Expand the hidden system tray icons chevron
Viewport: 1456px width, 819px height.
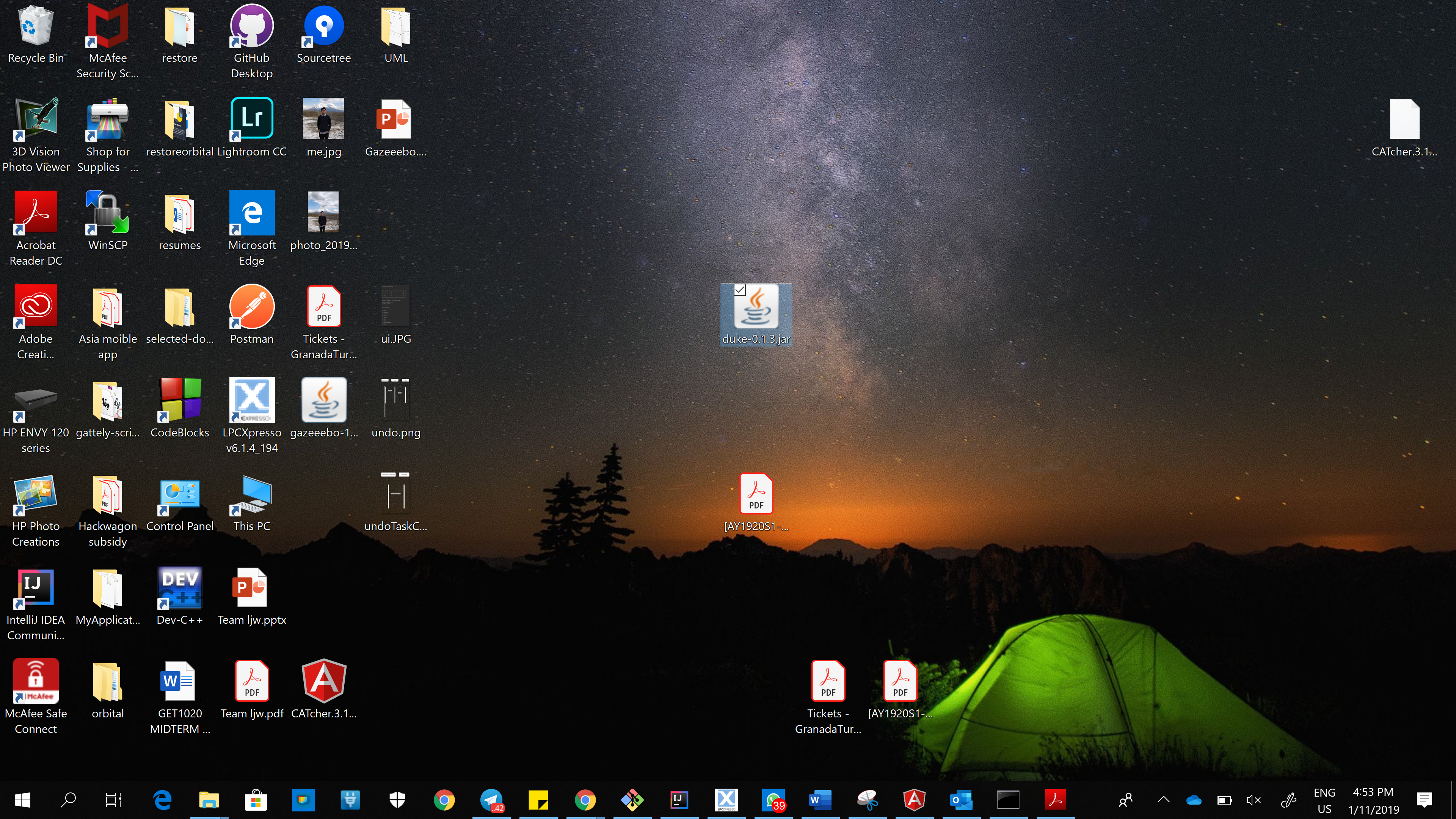(1163, 800)
